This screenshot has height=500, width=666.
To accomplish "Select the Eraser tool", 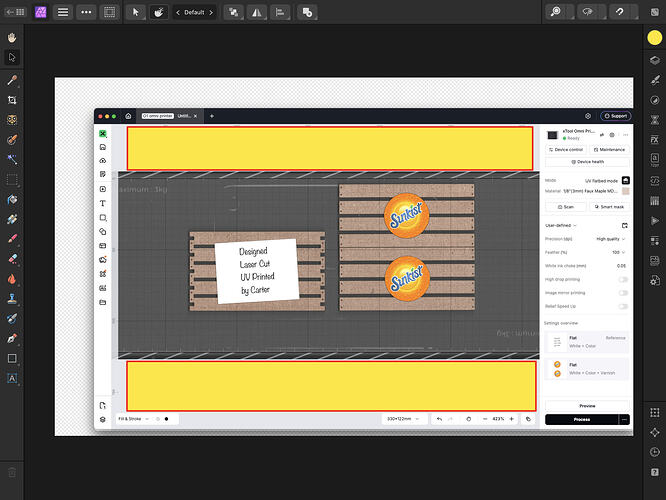I will point(12,259).
